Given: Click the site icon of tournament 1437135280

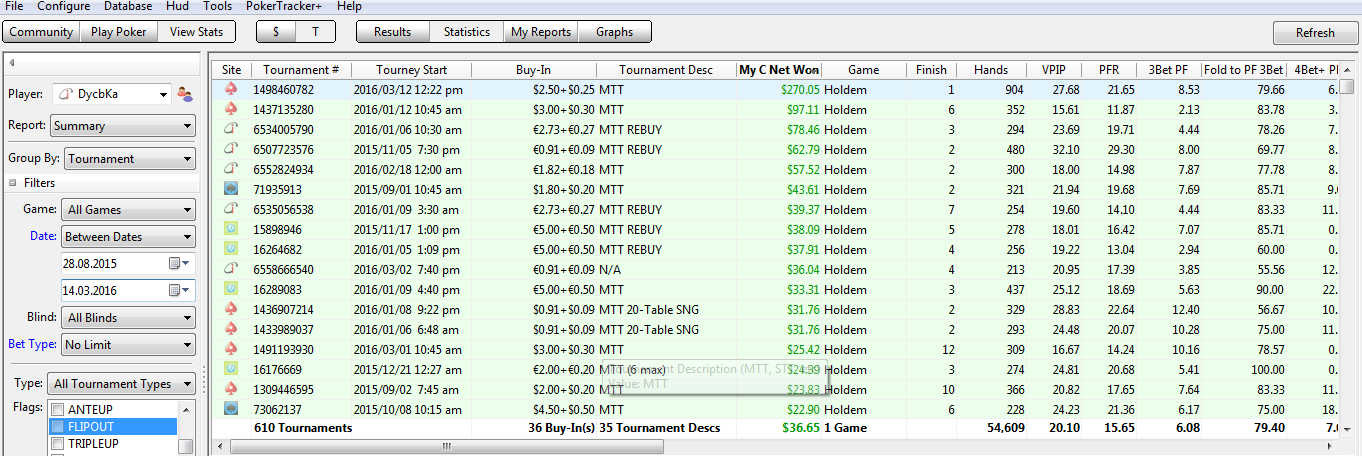Looking at the screenshot, I should pyautogui.click(x=231, y=110).
